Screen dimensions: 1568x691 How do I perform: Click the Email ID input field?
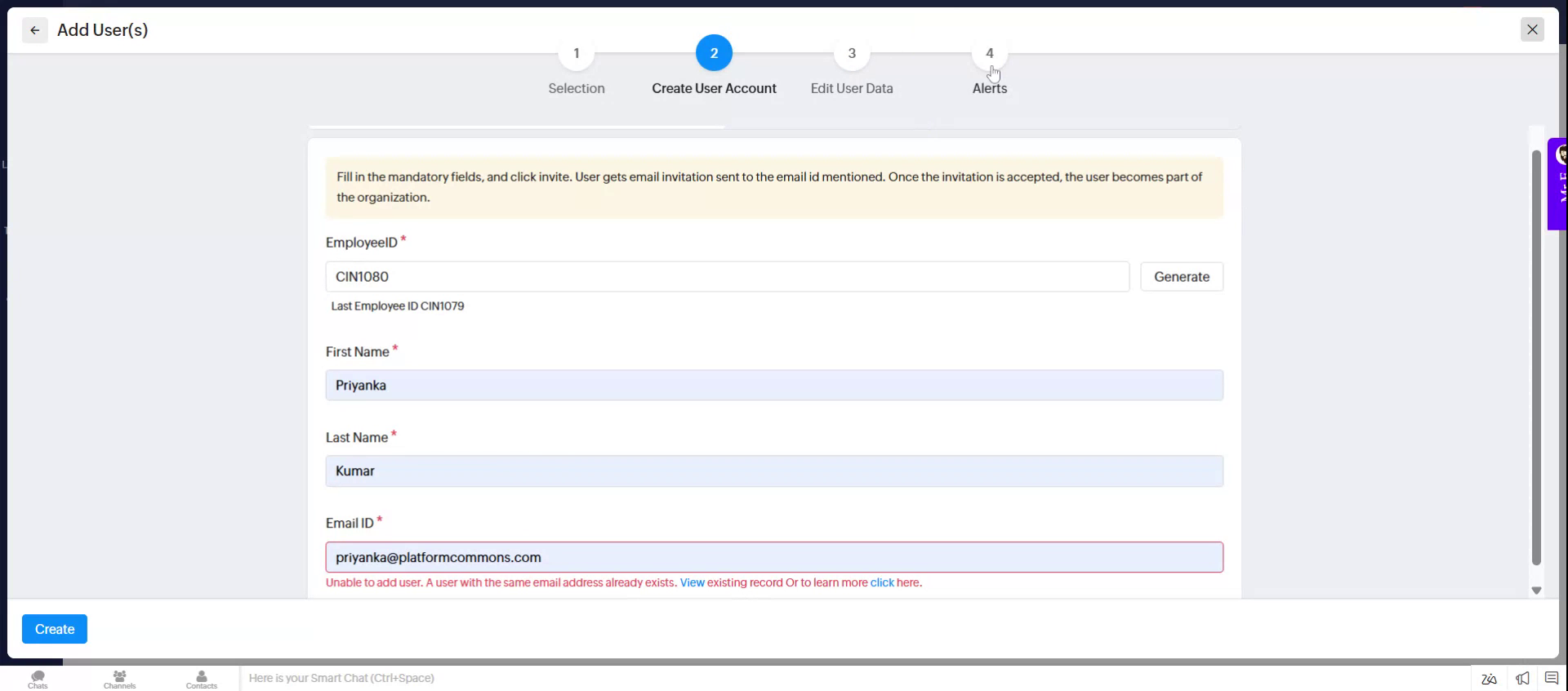(x=774, y=557)
